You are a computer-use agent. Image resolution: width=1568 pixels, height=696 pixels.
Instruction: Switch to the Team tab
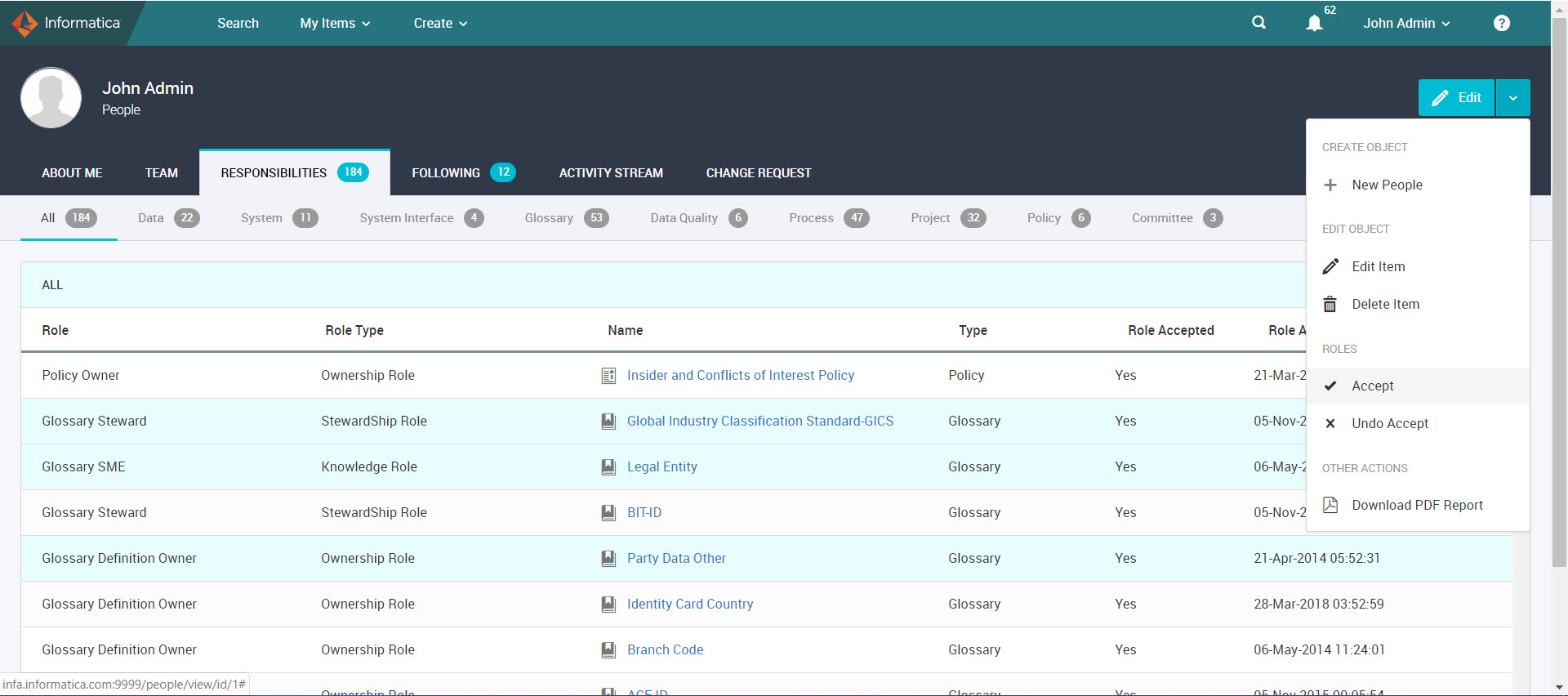pyautogui.click(x=162, y=173)
